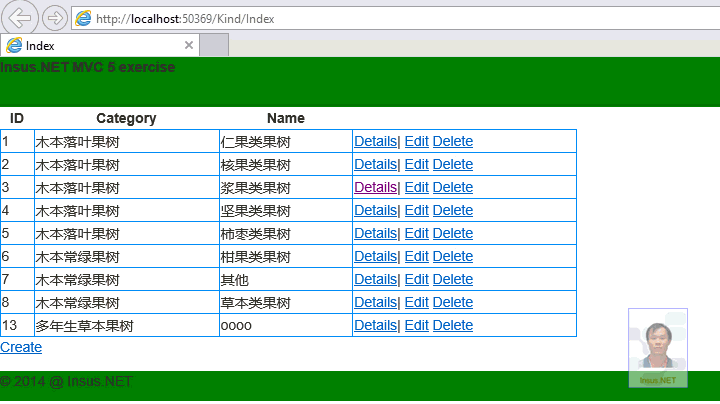The height and width of the screenshot is (404, 720).
Task: Click the 多年生草本果树 category cell
Action: [x=127, y=325]
